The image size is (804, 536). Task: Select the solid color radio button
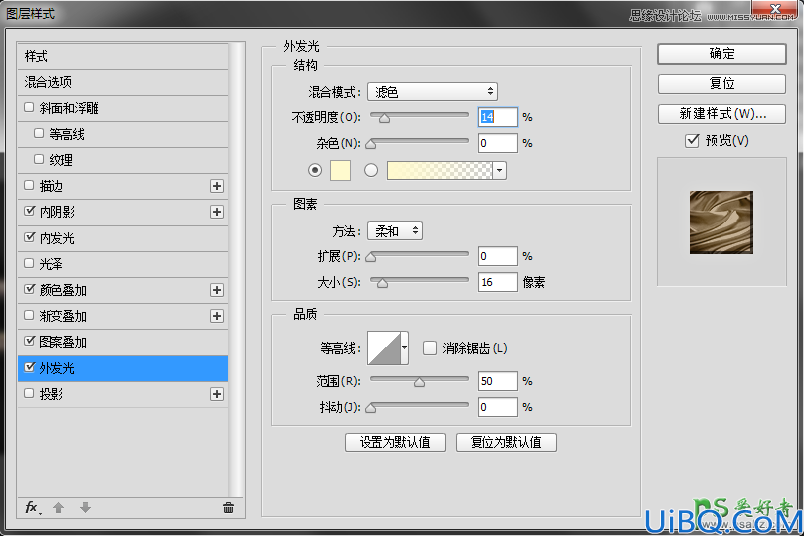coord(315,170)
